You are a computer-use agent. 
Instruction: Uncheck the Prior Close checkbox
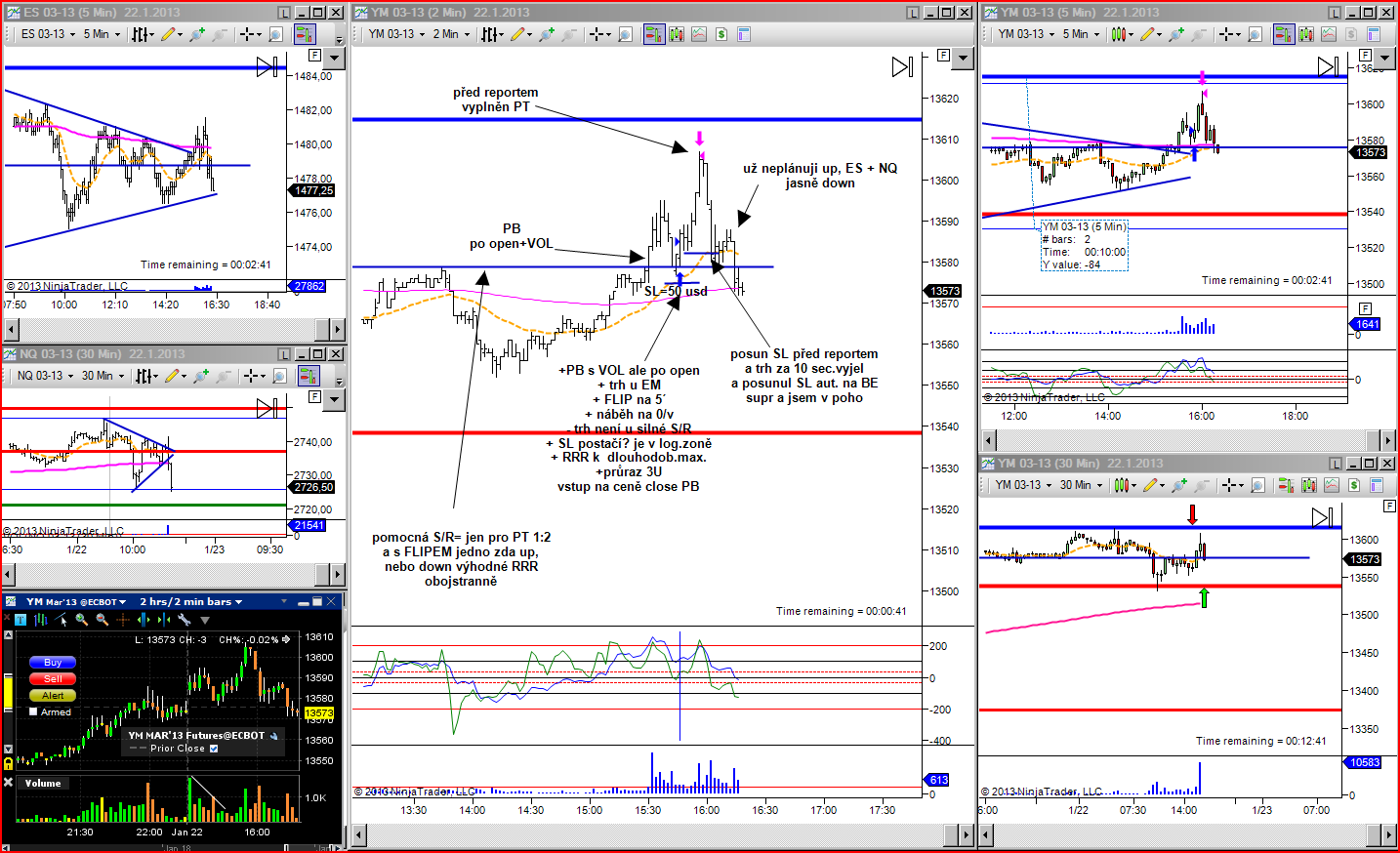click(x=214, y=749)
